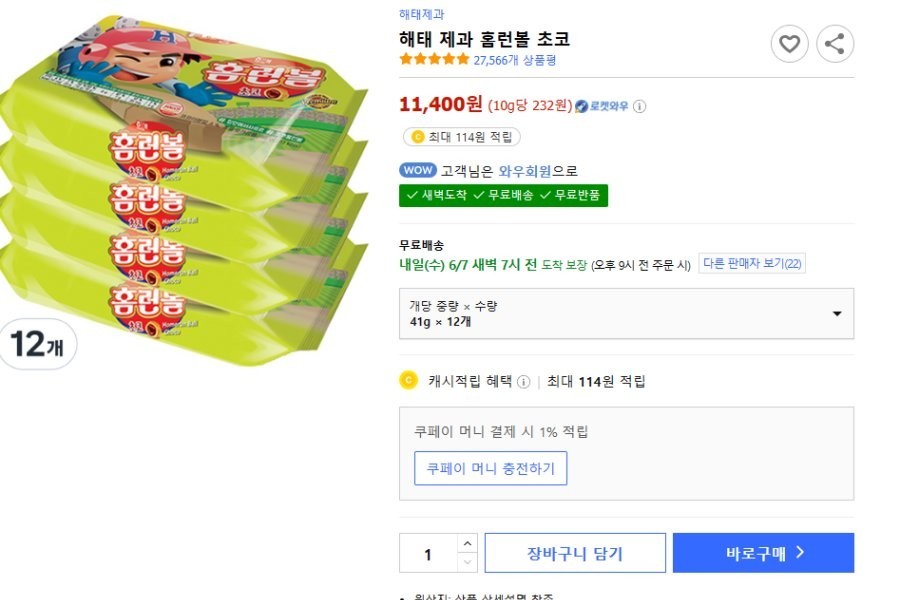Image resolution: width=900 pixels, height=600 pixels.
Task: Click info icon beside 캐시적립 혜택
Action: tap(524, 382)
